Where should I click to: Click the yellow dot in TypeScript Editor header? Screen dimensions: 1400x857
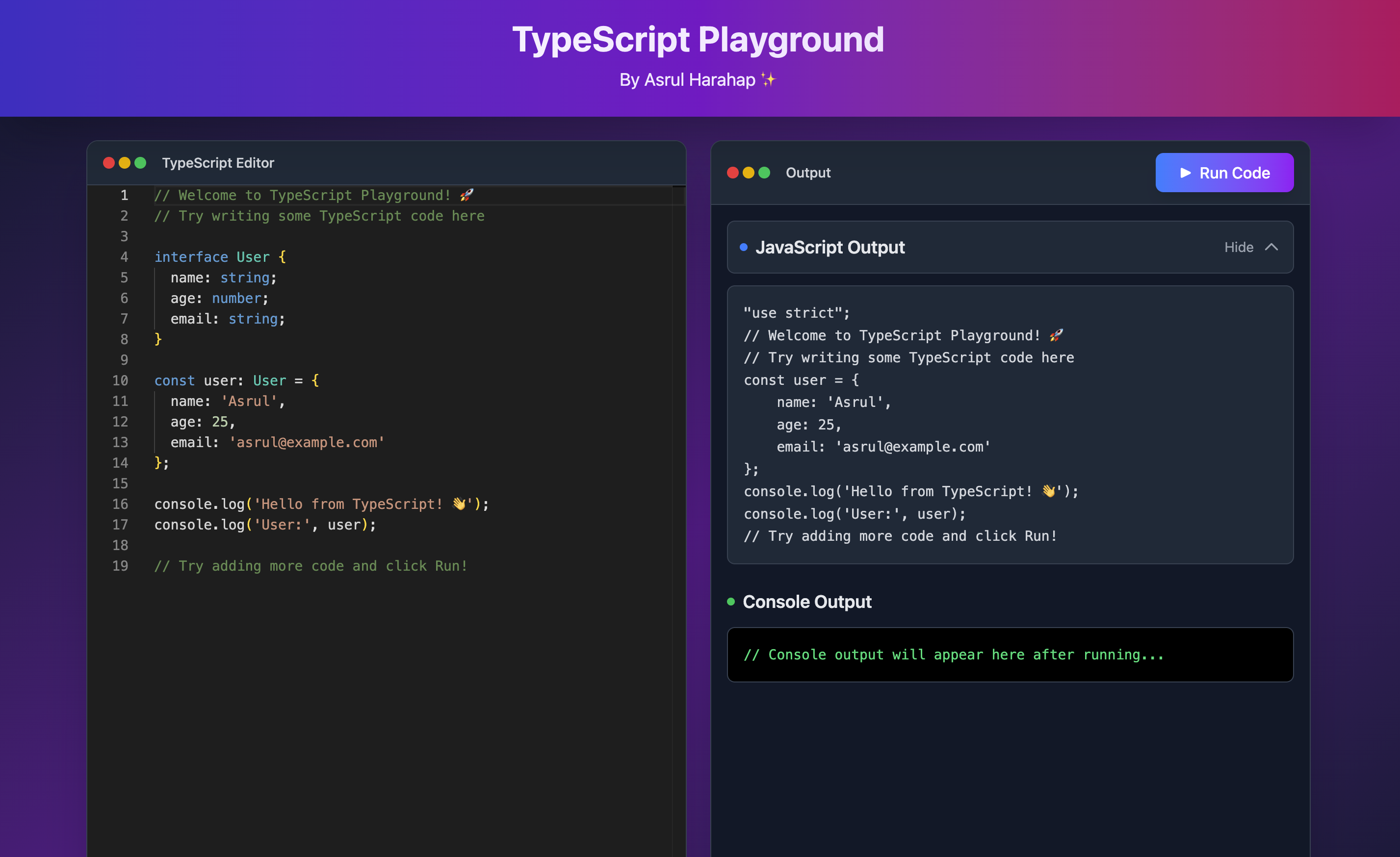125,163
